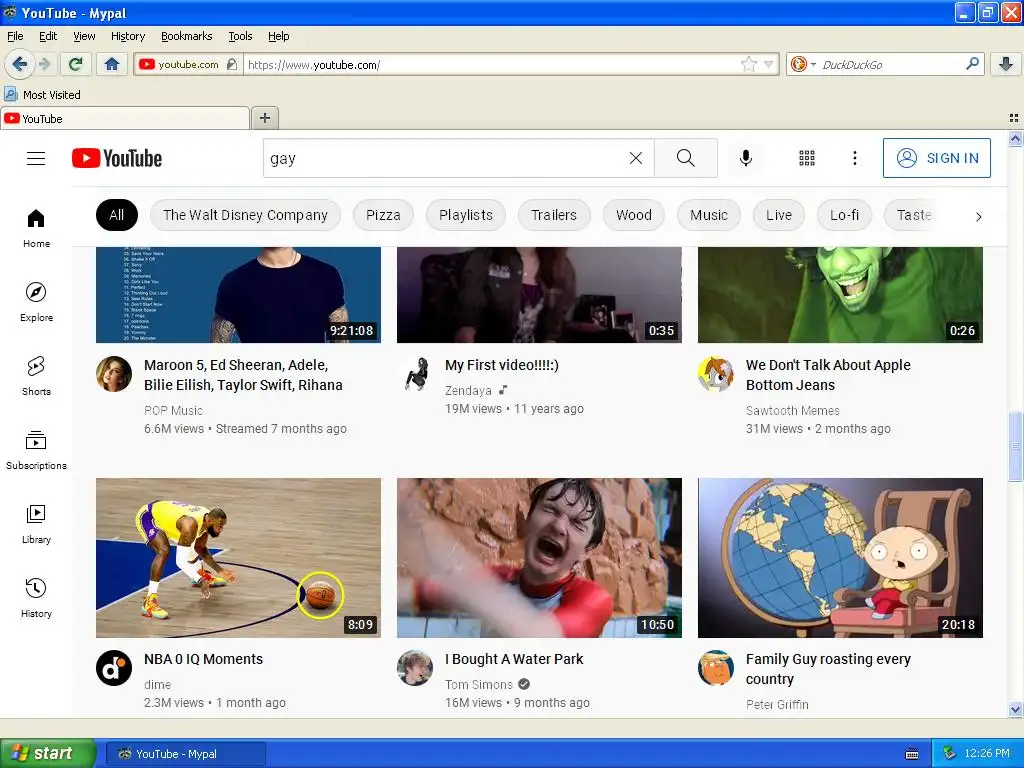This screenshot has height=768, width=1024.
Task: Bookmark this page with the star icon
Action: point(748,64)
